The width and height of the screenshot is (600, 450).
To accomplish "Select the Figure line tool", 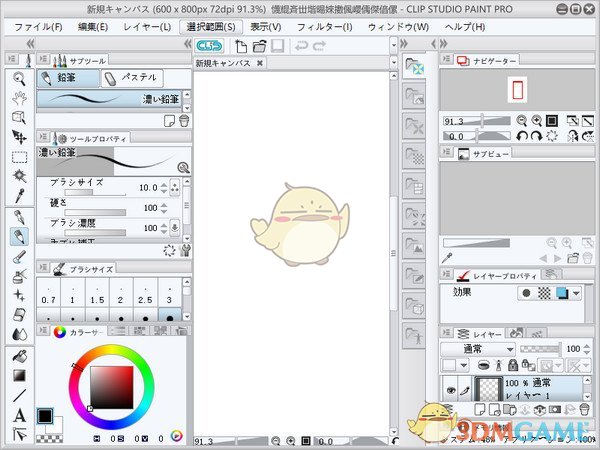I will (19, 395).
